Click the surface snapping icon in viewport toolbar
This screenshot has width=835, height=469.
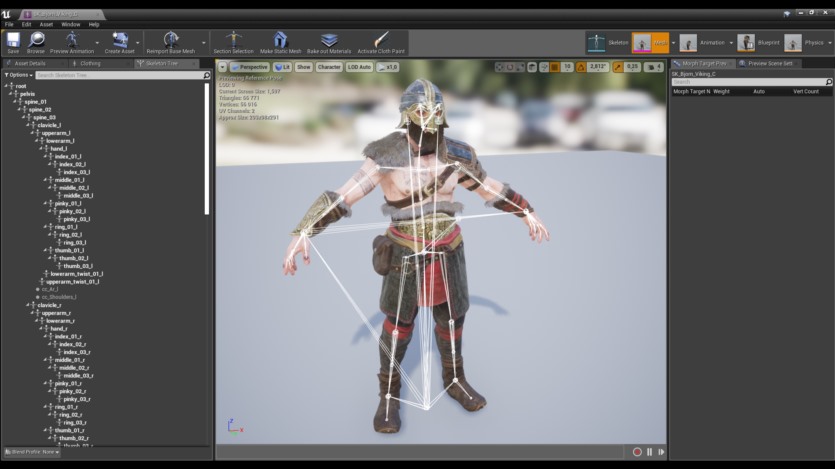click(x=544, y=67)
